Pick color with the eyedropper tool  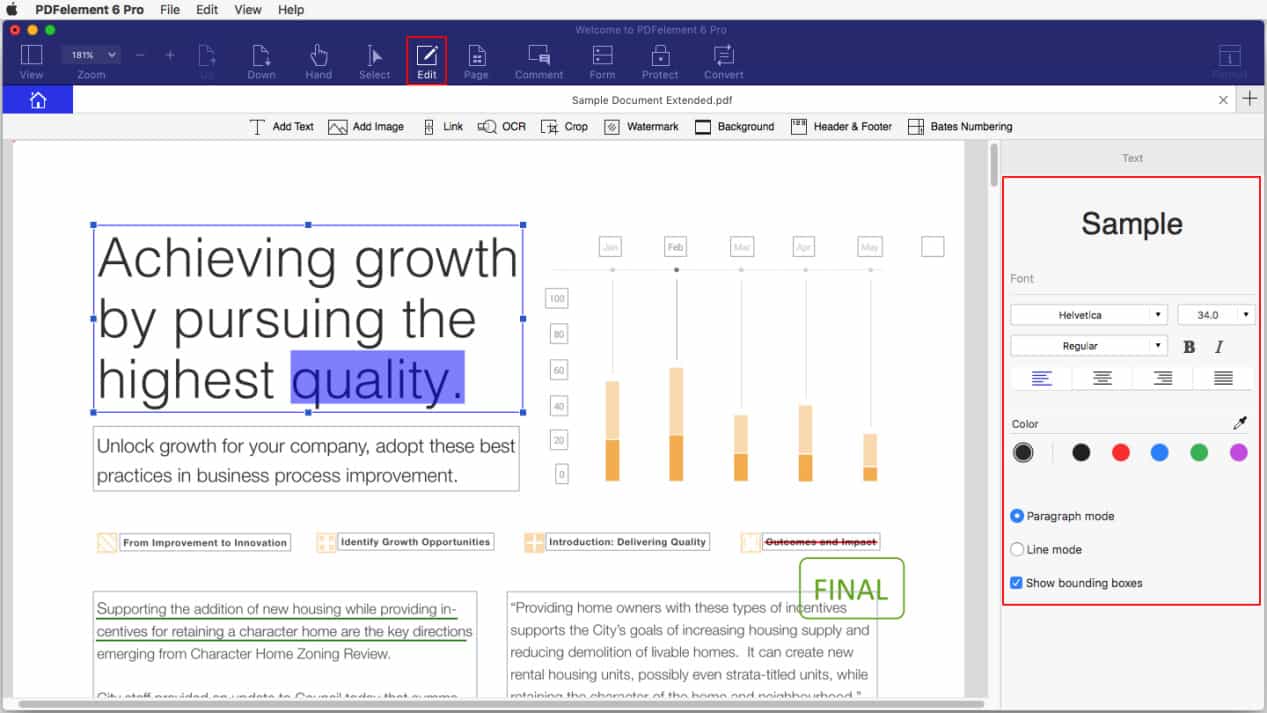pyautogui.click(x=1240, y=424)
